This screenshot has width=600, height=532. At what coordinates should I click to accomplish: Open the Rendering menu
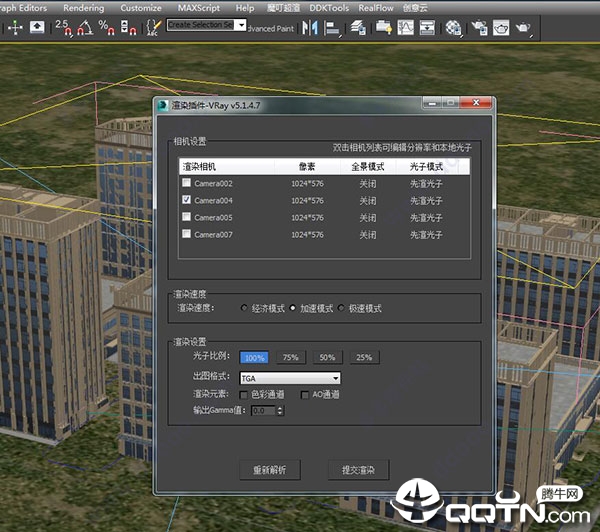(x=83, y=8)
